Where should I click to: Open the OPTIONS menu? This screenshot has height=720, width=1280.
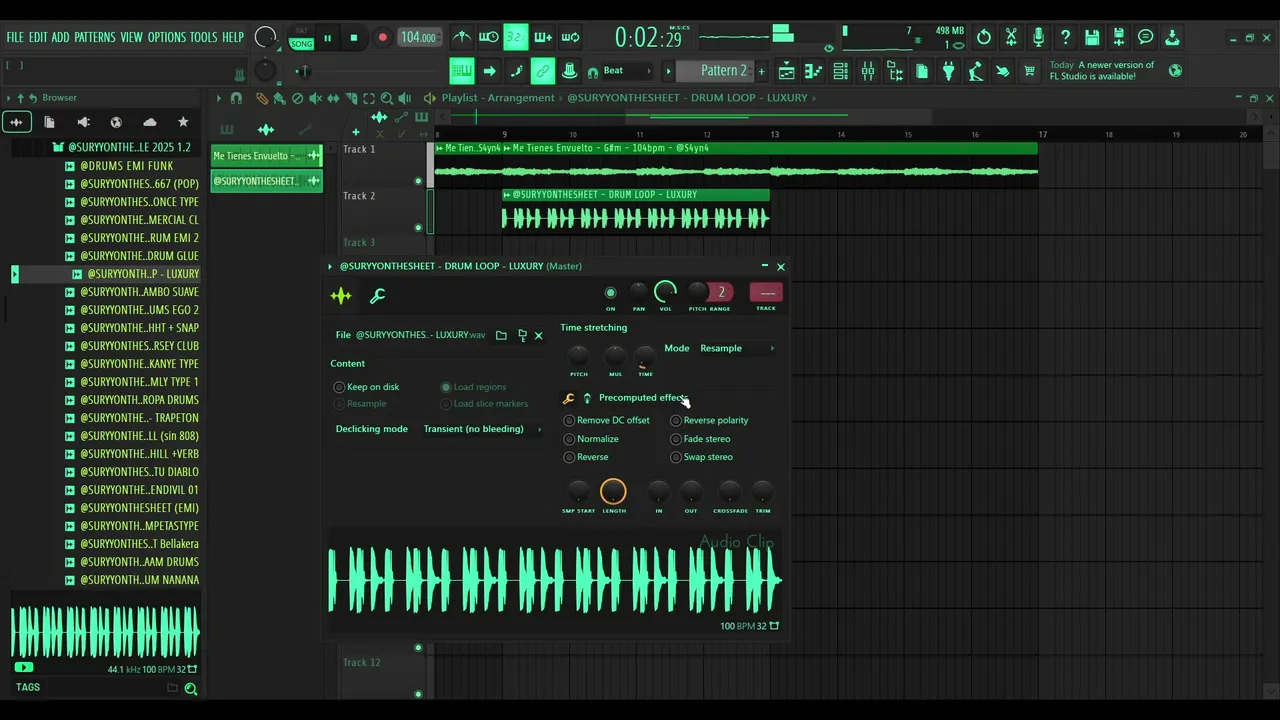pos(167,37)
